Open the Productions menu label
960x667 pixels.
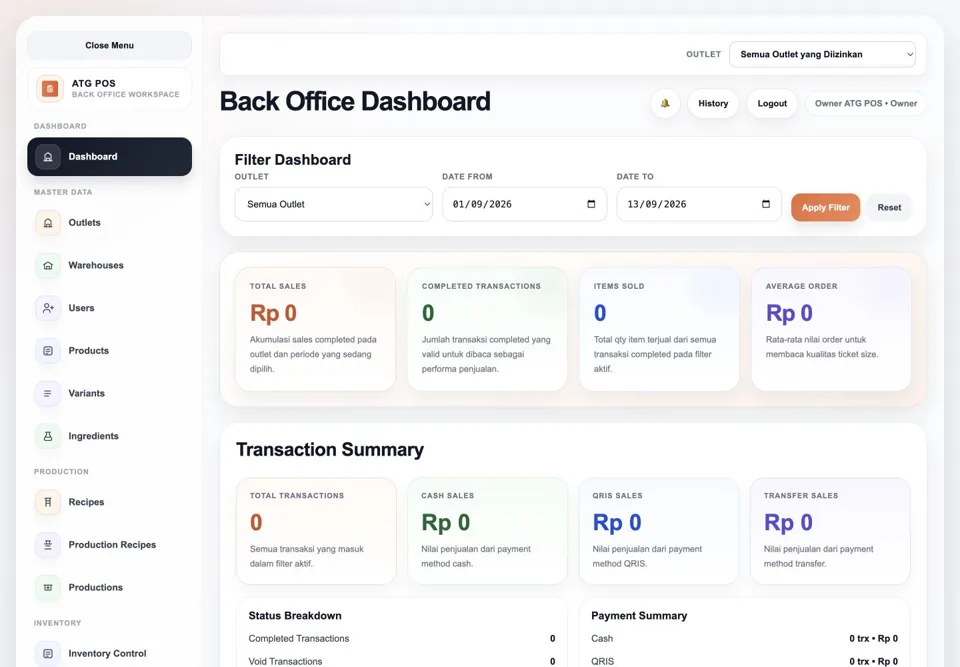(96, 587)
